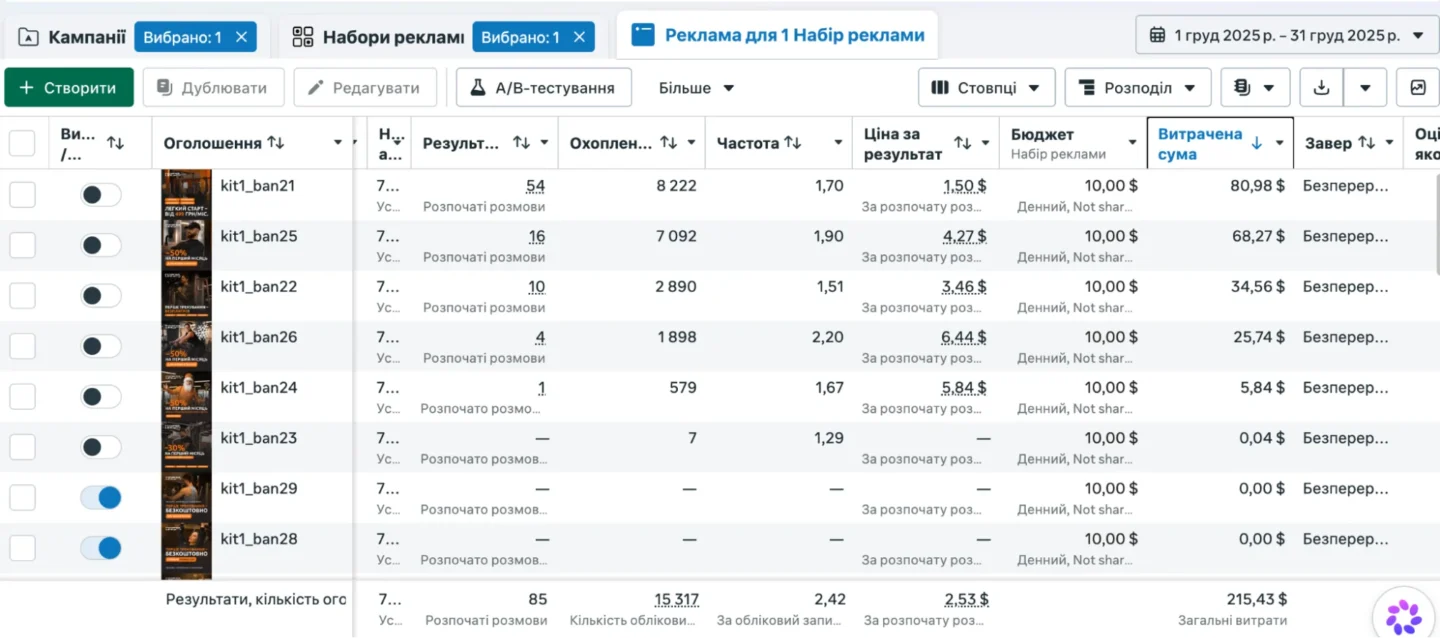This screenshot has width=1440, height=638.
Task: Open the kit1_ban26 ad thumbnail
Action: (187, 346)
